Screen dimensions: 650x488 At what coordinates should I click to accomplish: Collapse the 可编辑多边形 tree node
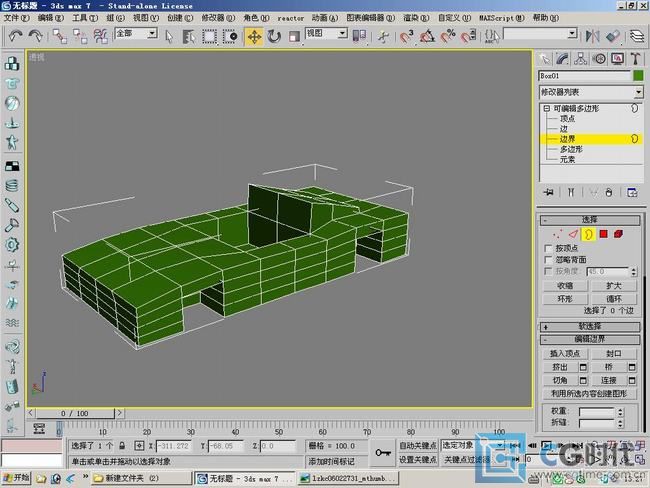[x=546, y=108]
